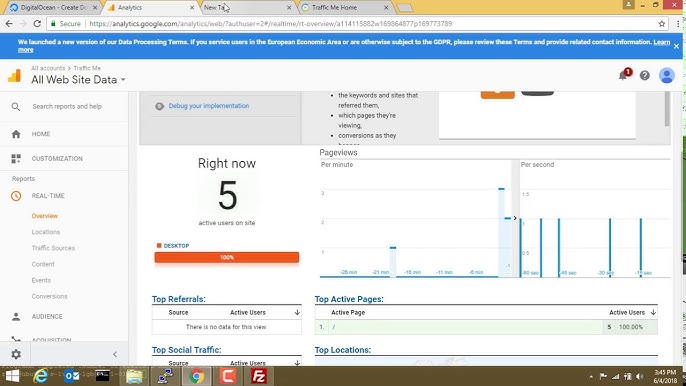This screenshot has width=686, height=386.
Task: Sort Top Referrals by Active Users arrow
Action: tap(297, 312)
